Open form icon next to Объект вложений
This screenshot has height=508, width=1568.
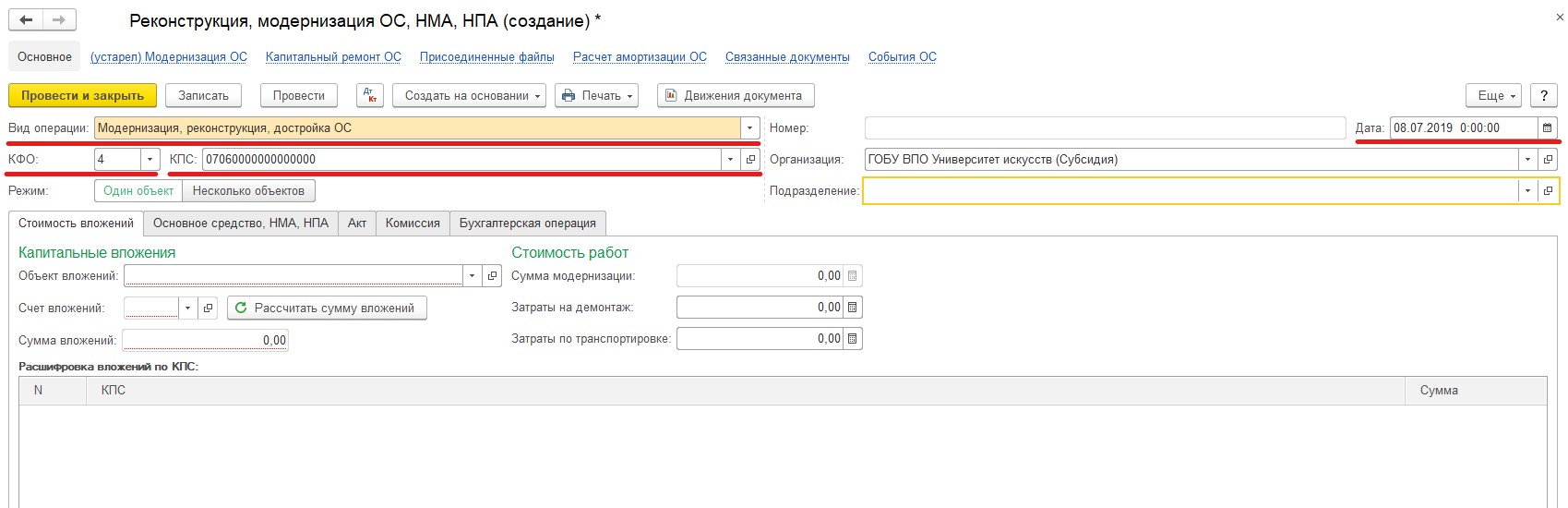(x=492, y=275)
